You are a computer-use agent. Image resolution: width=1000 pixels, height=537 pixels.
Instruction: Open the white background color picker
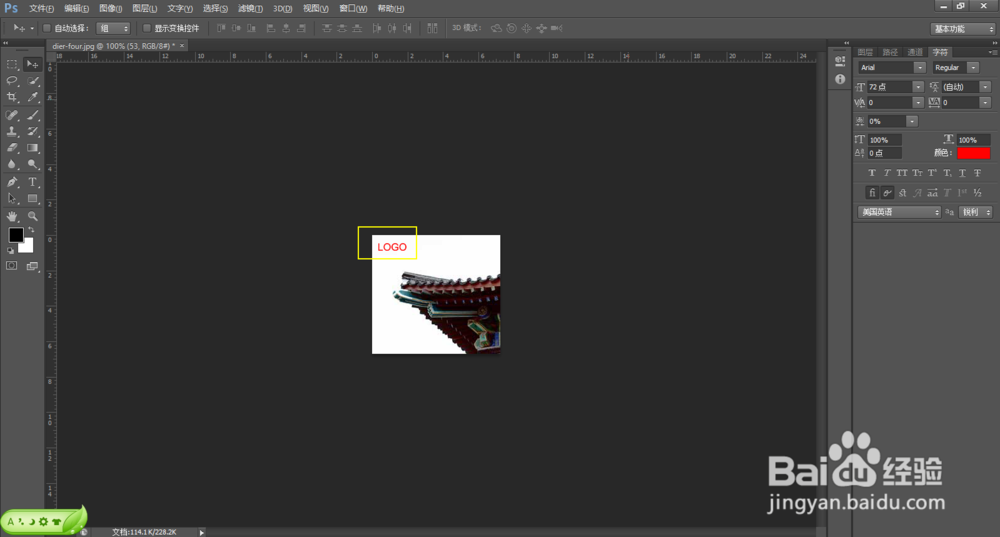(x=27, y=246)
